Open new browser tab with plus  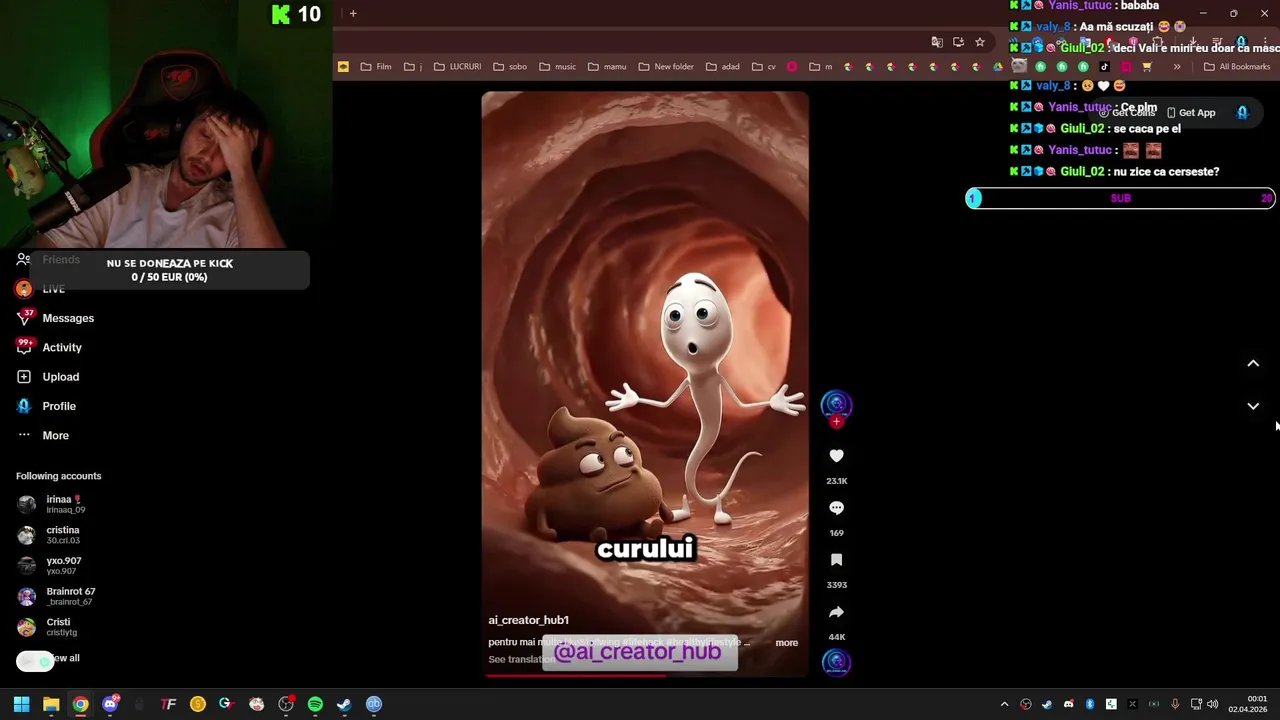pos(353,13)
